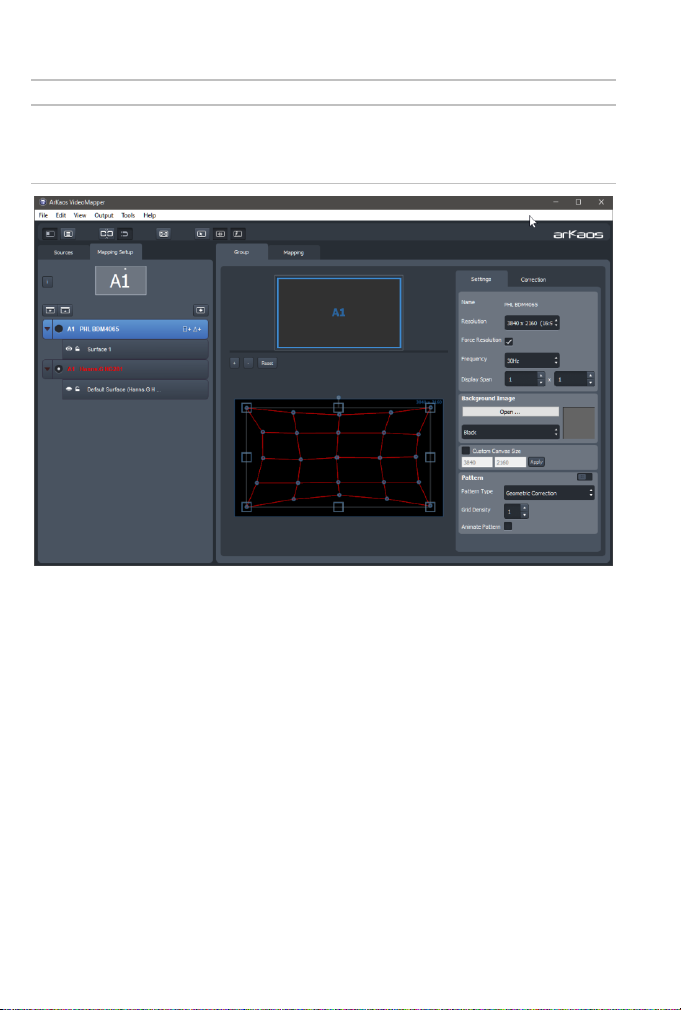This screenshot has width=681, height=1010.
Task: Open the Frequency 30Hz dropdown
Action: pos(532,361)
